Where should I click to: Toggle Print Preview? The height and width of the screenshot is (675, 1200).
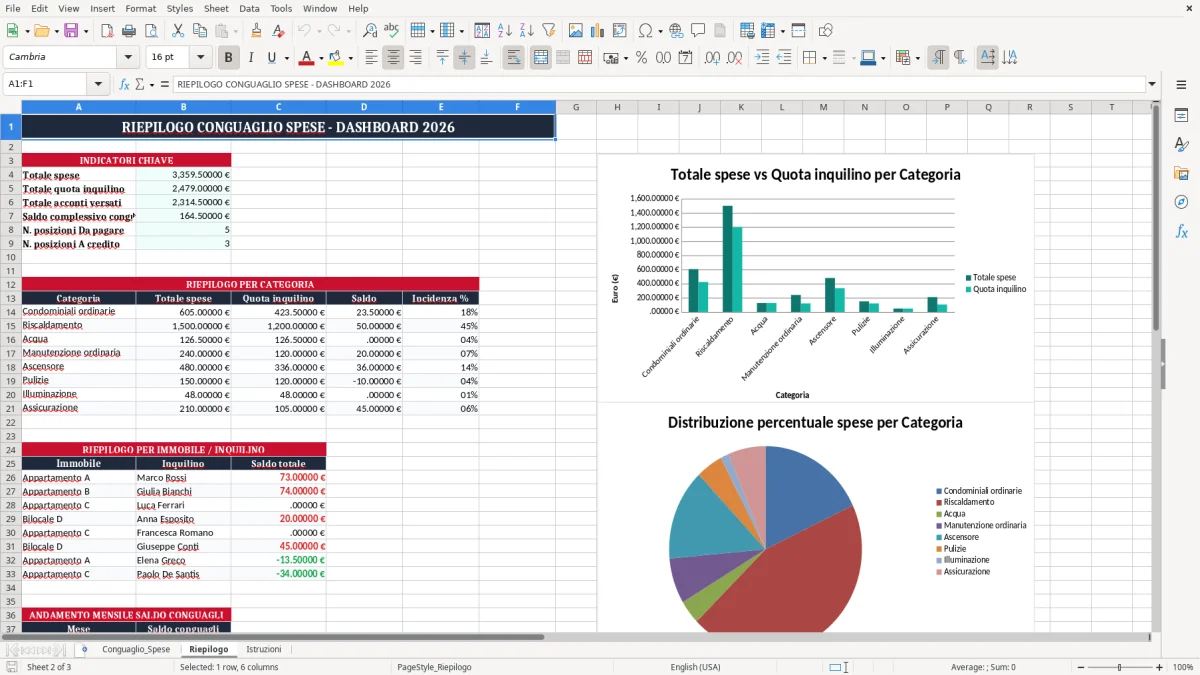click(152, 31)
